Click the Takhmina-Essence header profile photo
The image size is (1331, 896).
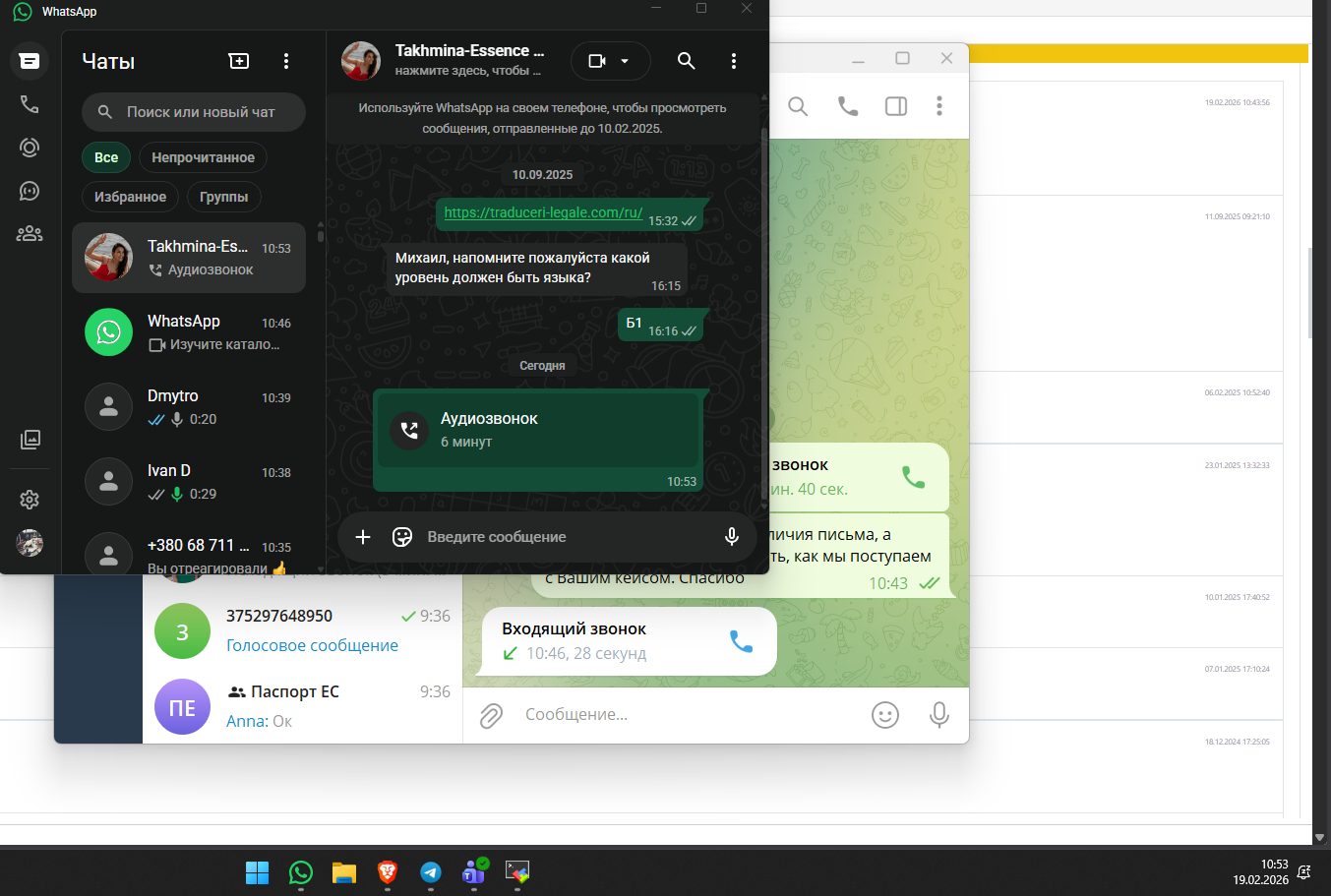click(361, 61)
